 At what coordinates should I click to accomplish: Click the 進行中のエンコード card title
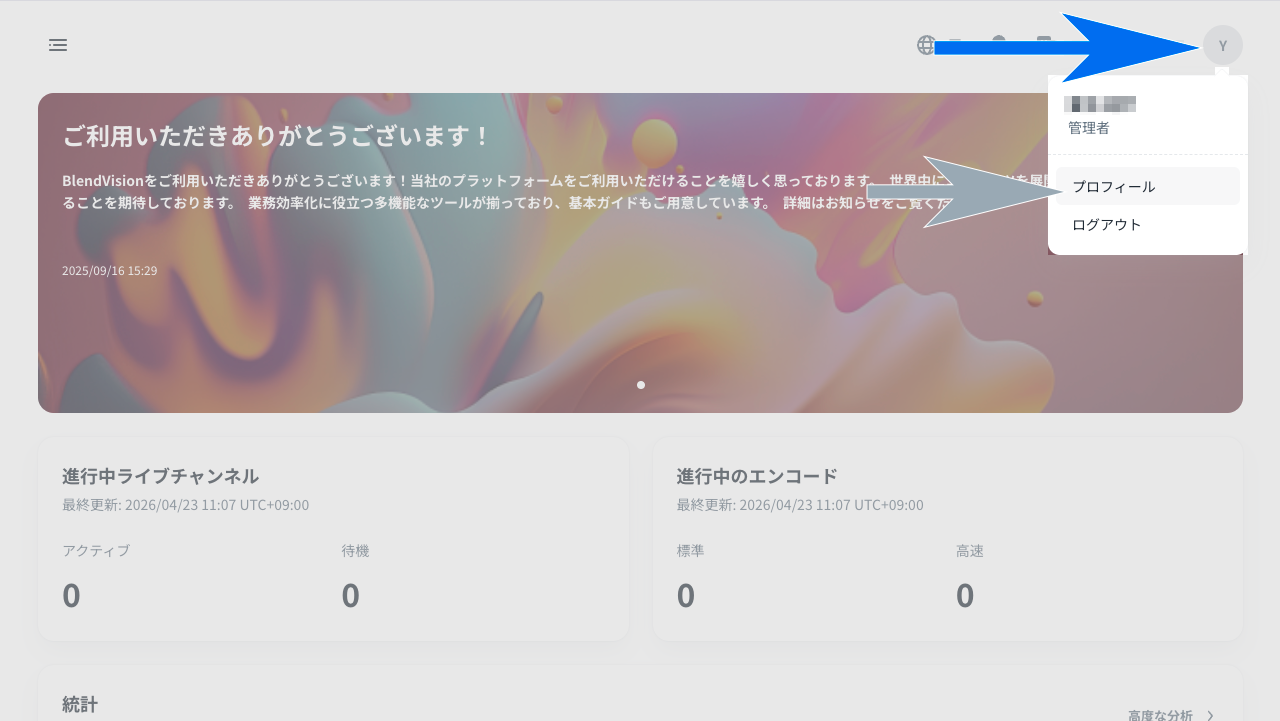757,476
